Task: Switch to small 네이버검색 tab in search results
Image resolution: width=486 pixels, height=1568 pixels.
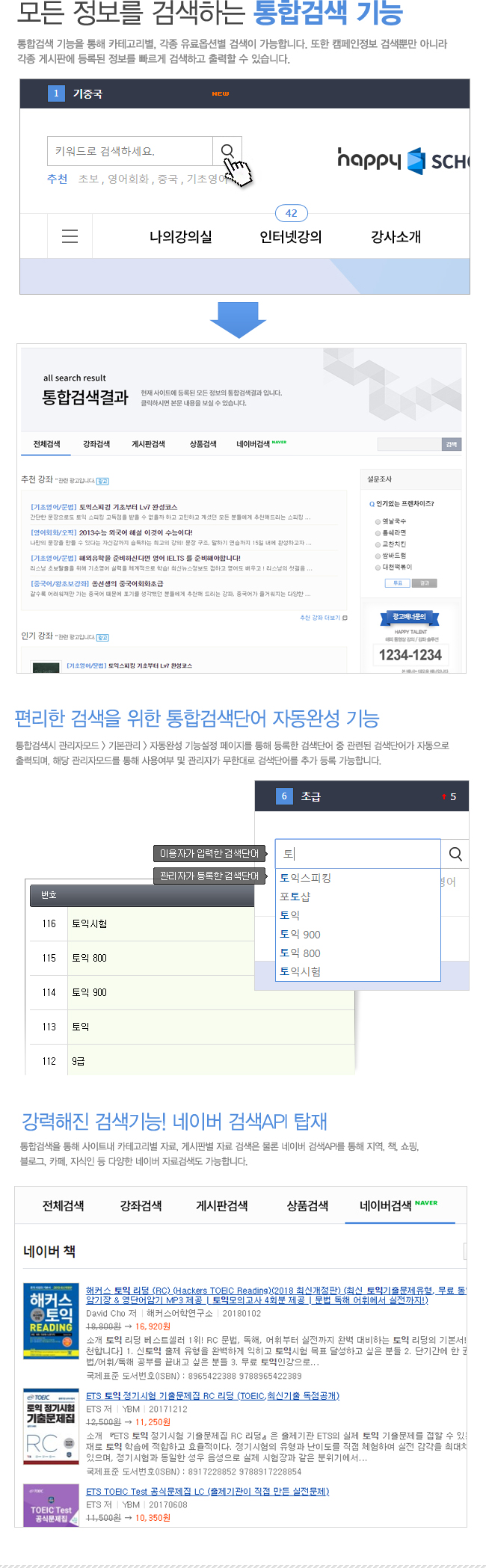Action: coord(261,444)
